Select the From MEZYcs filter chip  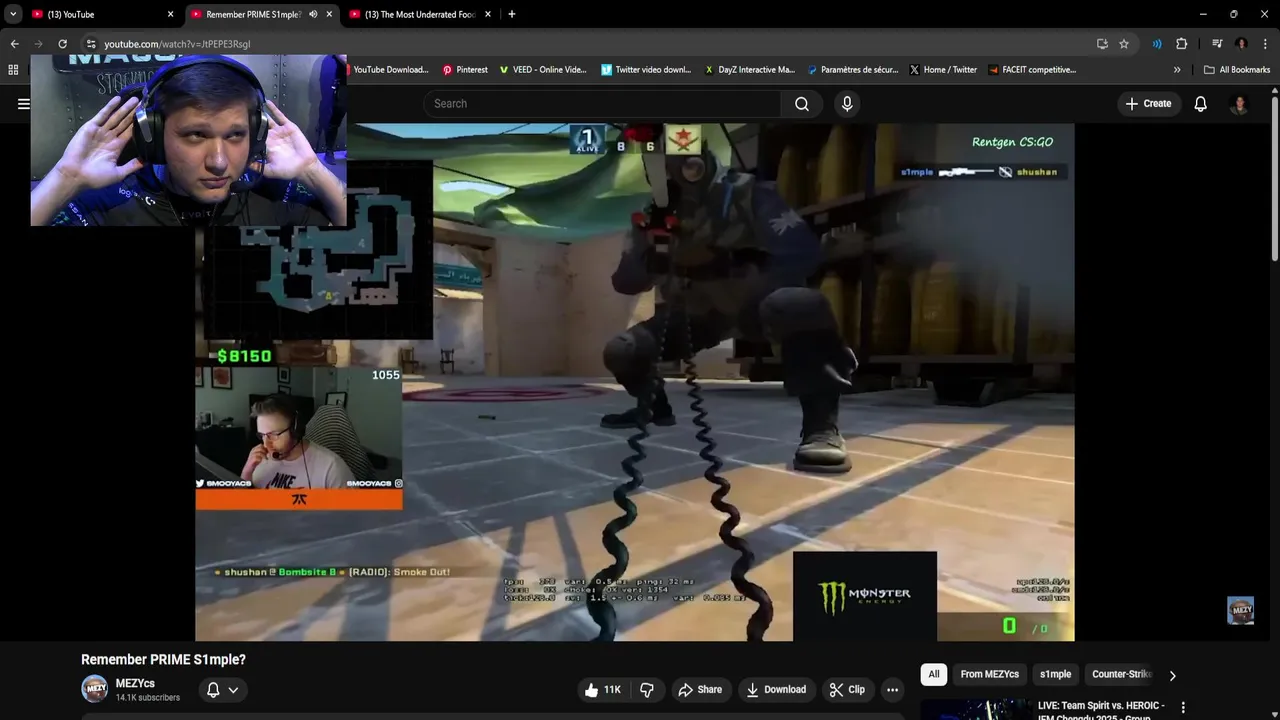coord(989,675)
